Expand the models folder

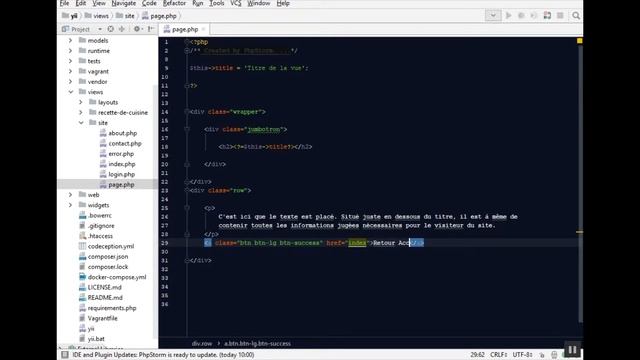(x=71, y=40)
